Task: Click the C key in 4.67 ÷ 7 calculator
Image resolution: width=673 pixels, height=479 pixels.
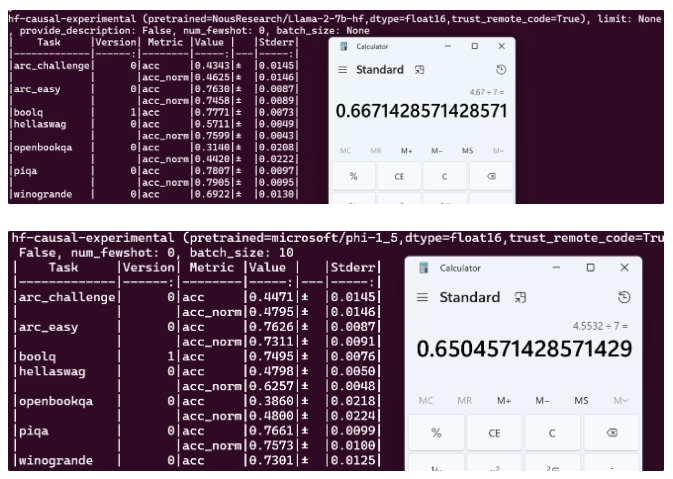Action: pos(445,176)
